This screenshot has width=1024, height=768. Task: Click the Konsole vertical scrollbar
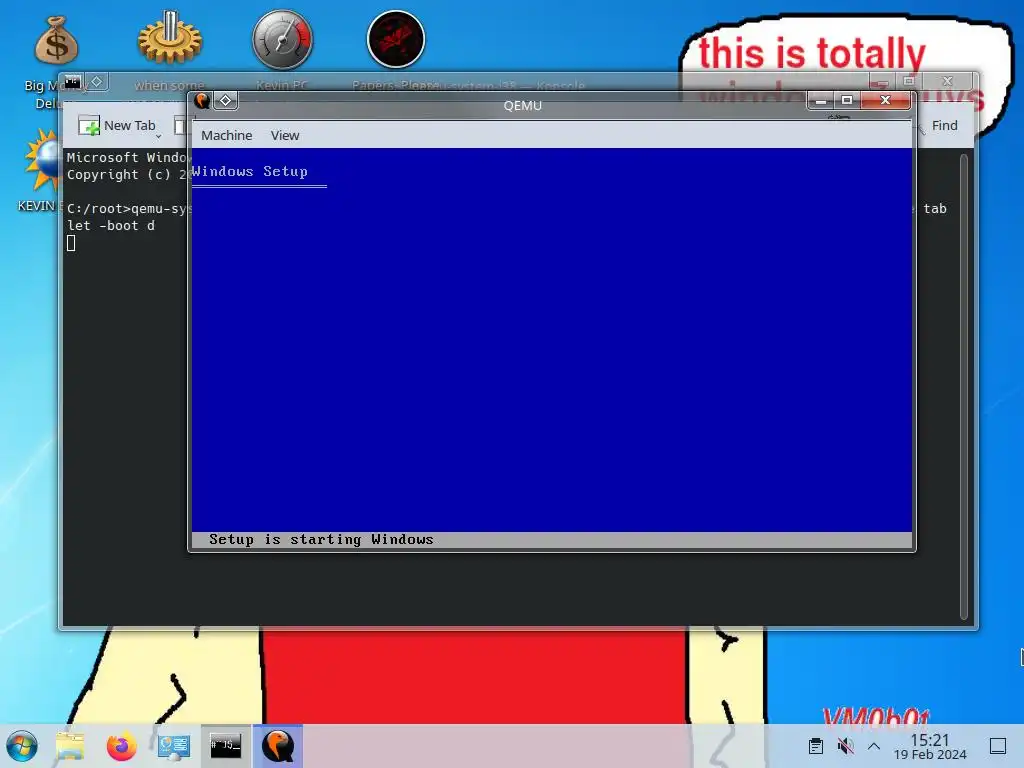964,387
